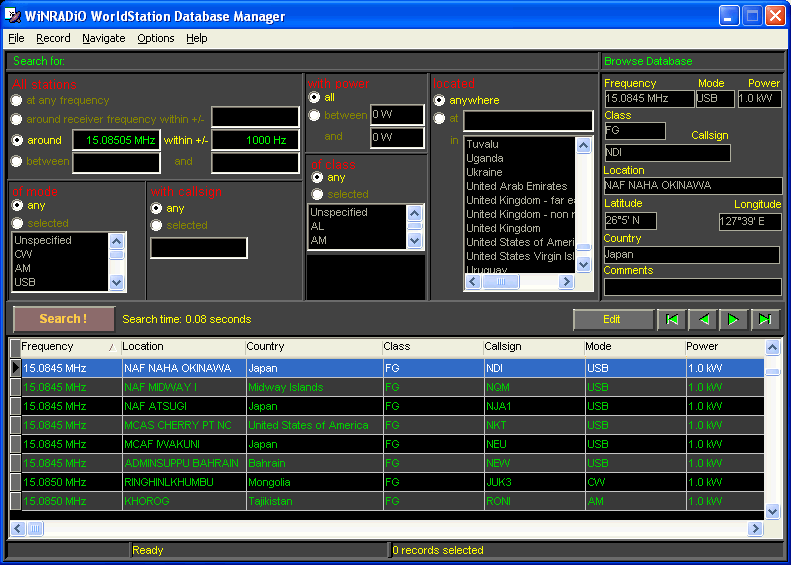Click row selector of NAF MIDWAY I row

click(16, 387)
